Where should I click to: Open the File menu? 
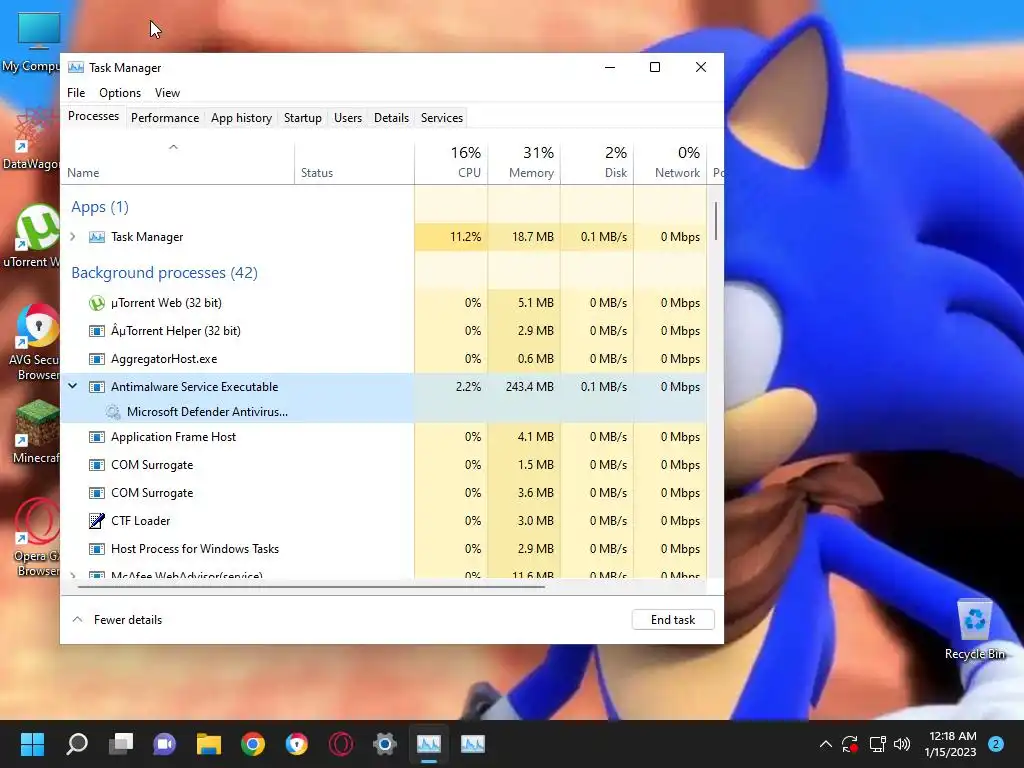pos(76,93)
